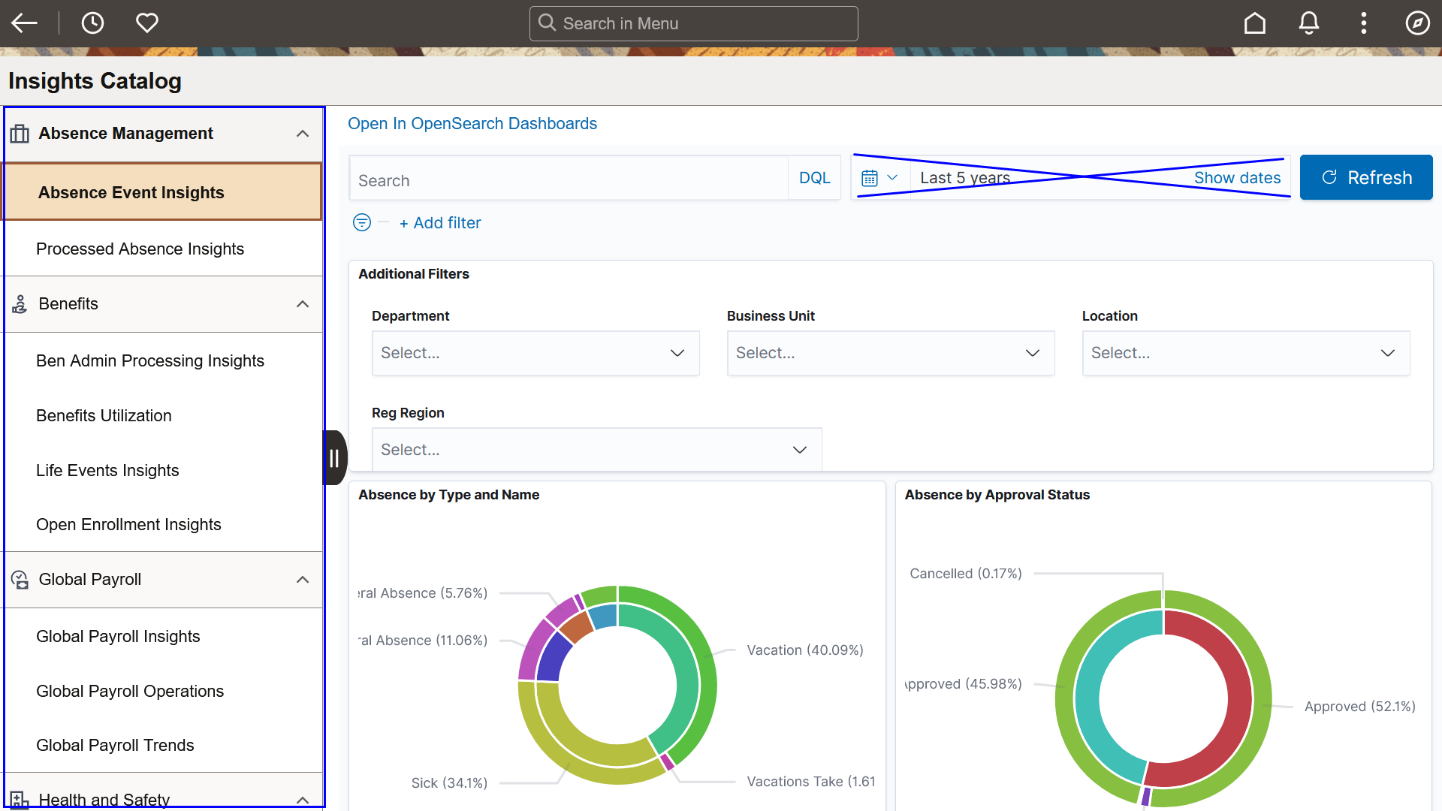Screen dimensions: 1442x811
Task: Click Open In OpenSearch Dashboards link
Action: click(x=472, y=124)
